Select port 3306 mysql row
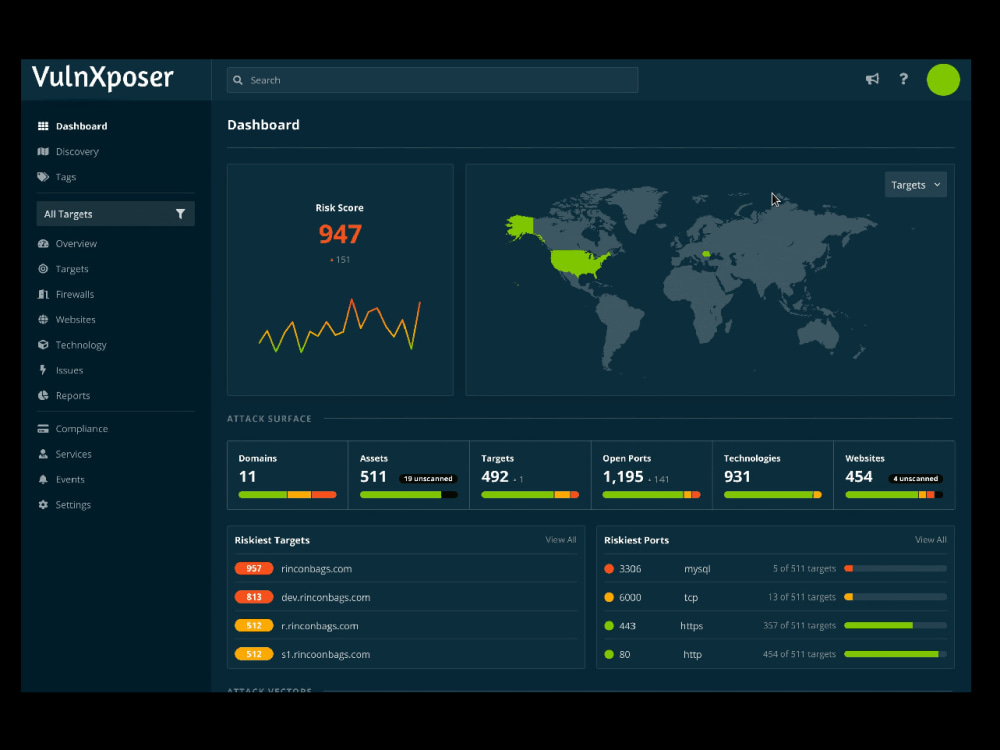The width and height of the screenshot is (1000, 750). (775, 568)
